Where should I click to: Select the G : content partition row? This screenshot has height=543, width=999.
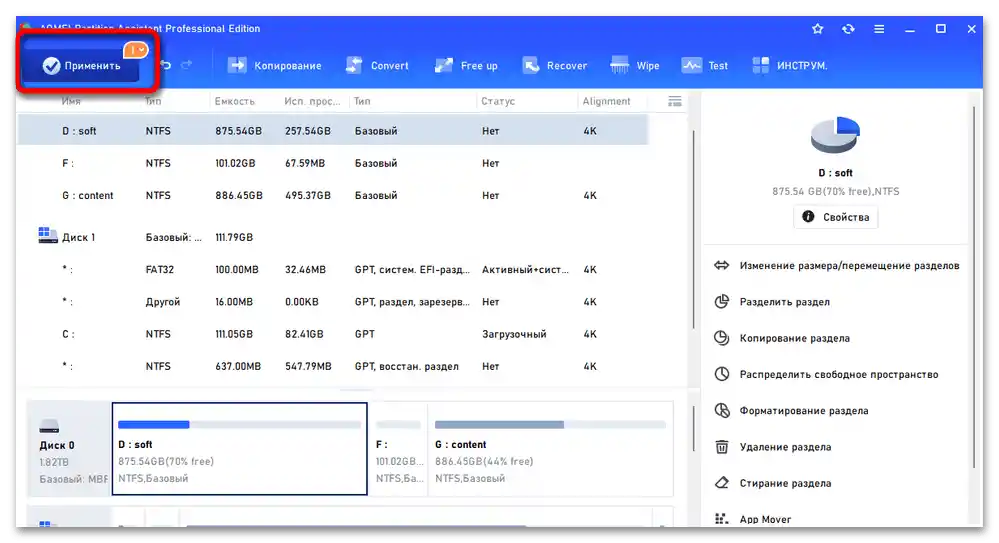333,196
